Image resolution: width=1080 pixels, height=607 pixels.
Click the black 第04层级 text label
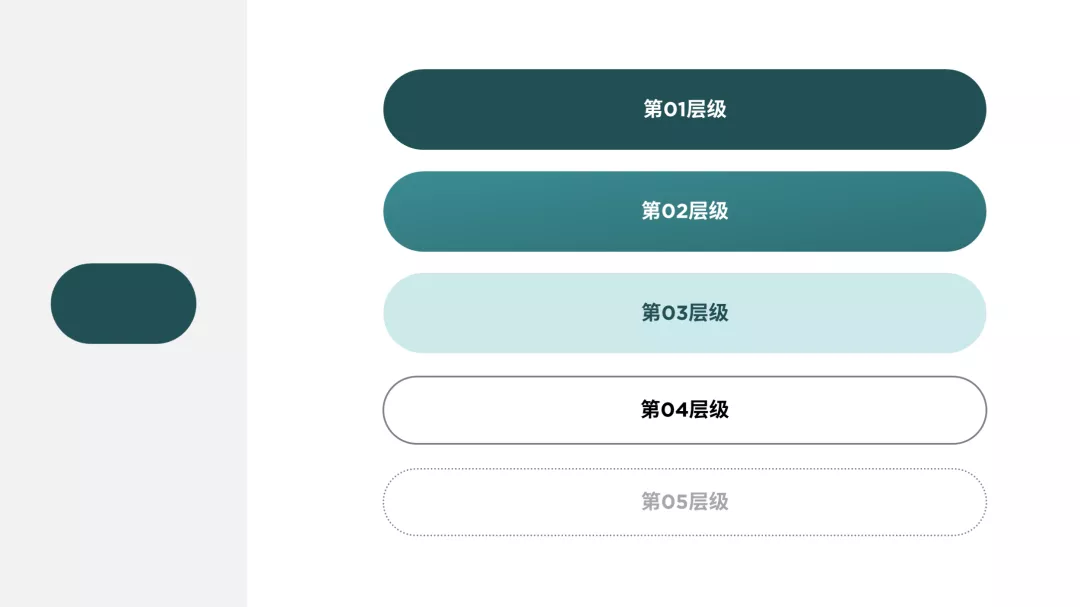coord(685,409)
